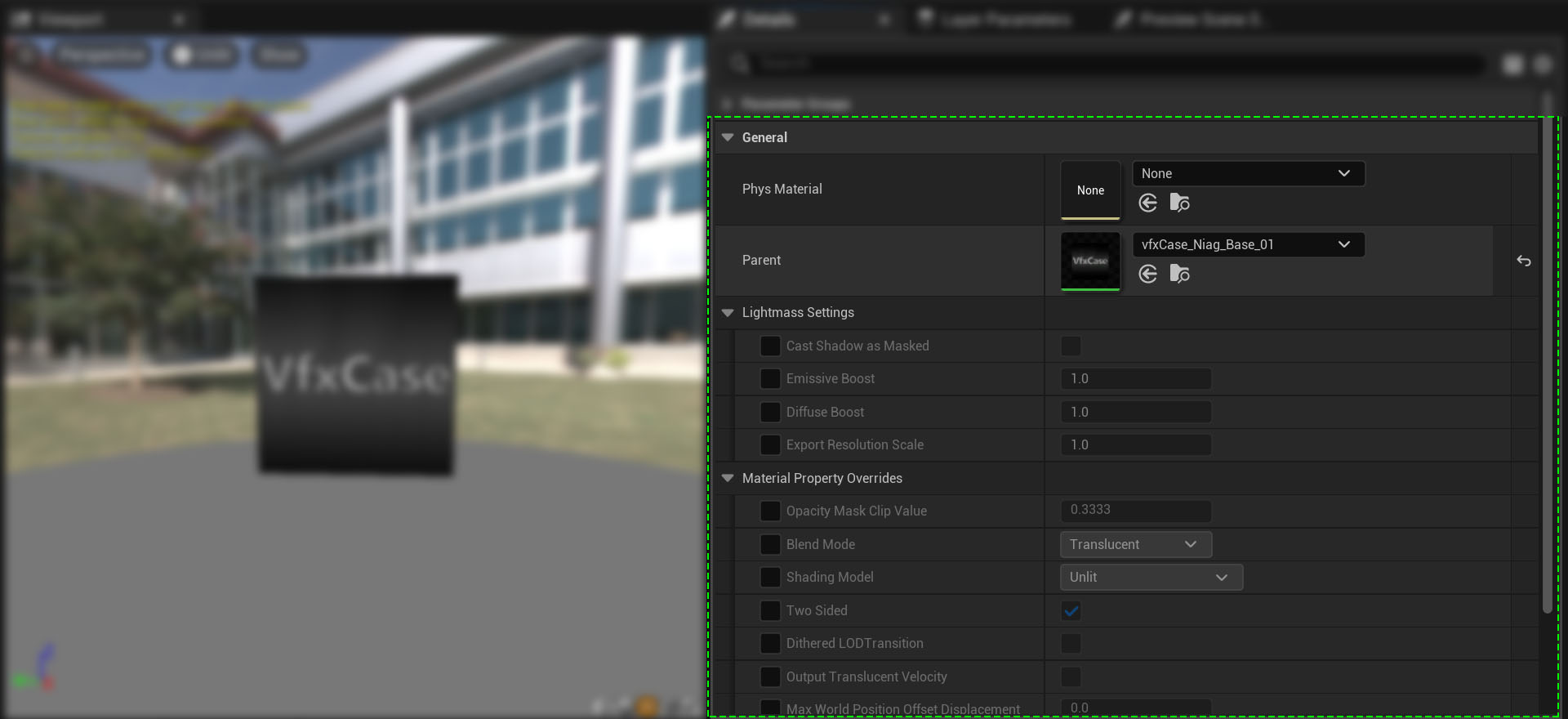Enable the Opacity Mask Clip Value override

tap(770, 511)
